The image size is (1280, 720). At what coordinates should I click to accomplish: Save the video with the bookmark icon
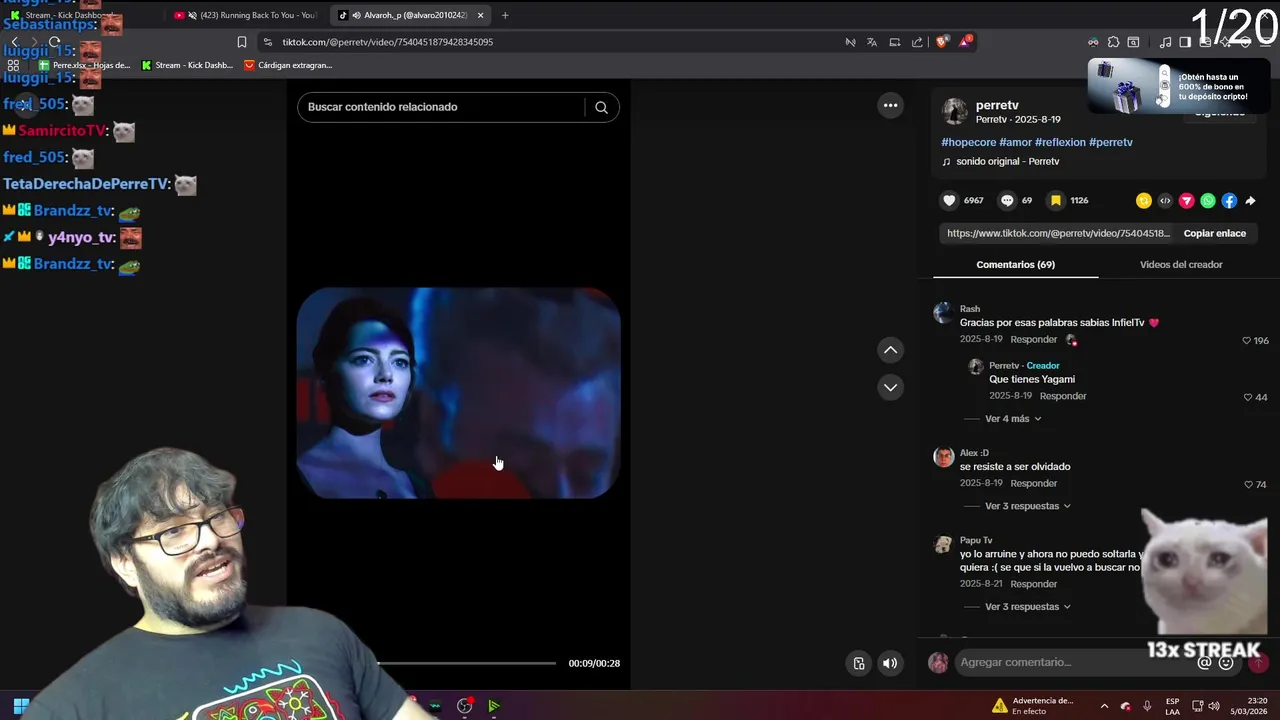pos(1055,200)
